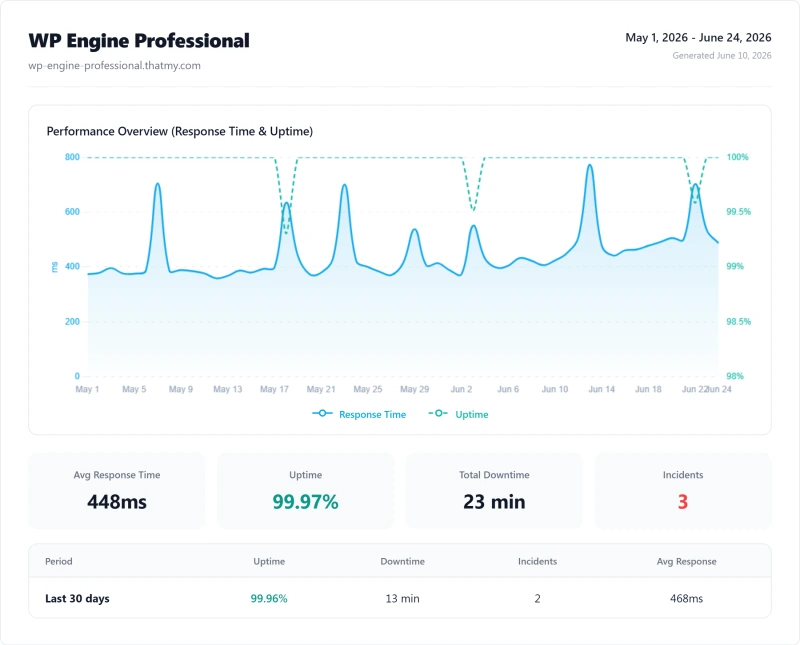The width and height of the screenshot is (800, 645).
Task: Click the Downtime column header
Action: point(403,561)
